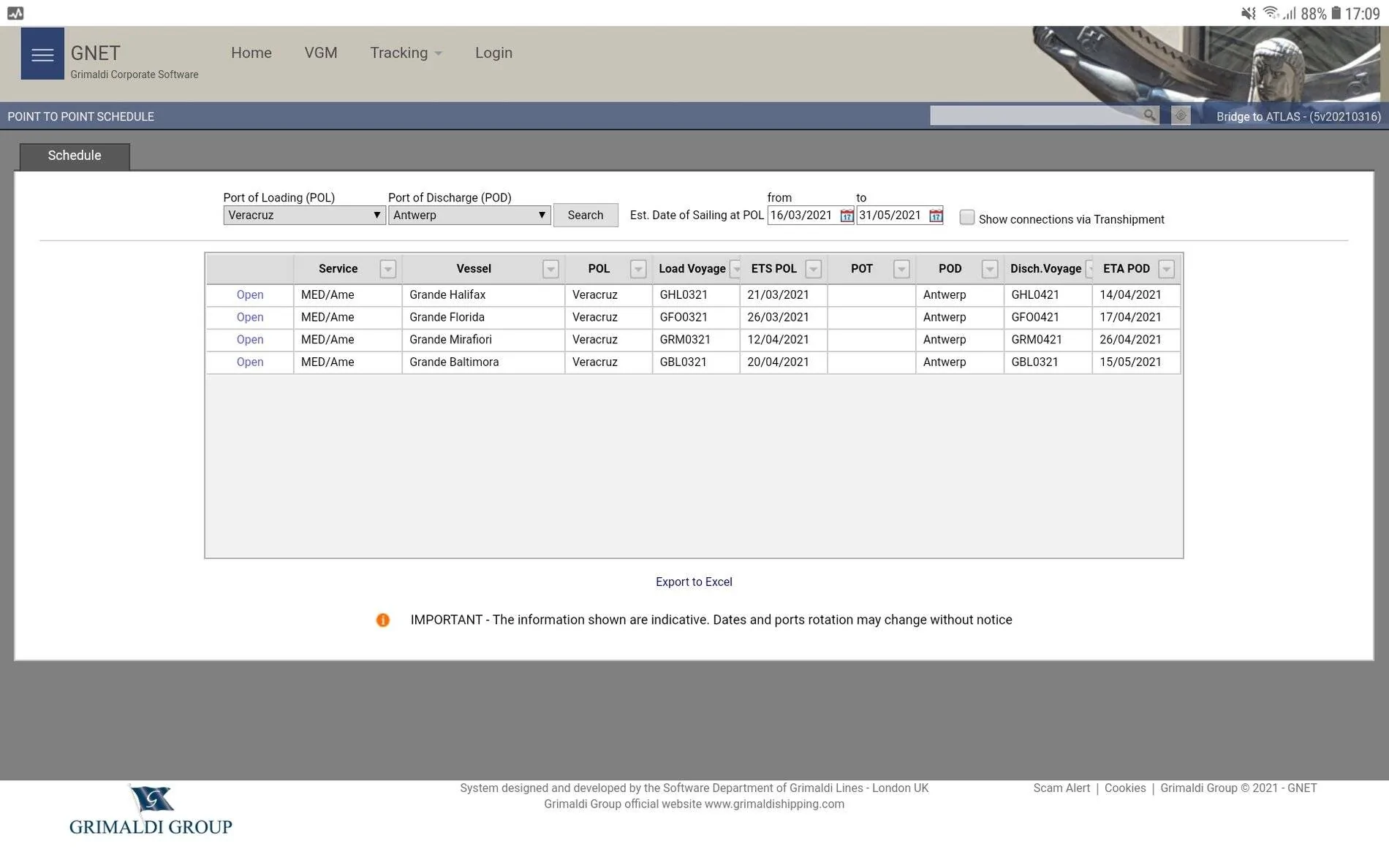
Task: Click ETS POL date 12/04/2021
Action: pyautogui.click(x=784, y=340)
